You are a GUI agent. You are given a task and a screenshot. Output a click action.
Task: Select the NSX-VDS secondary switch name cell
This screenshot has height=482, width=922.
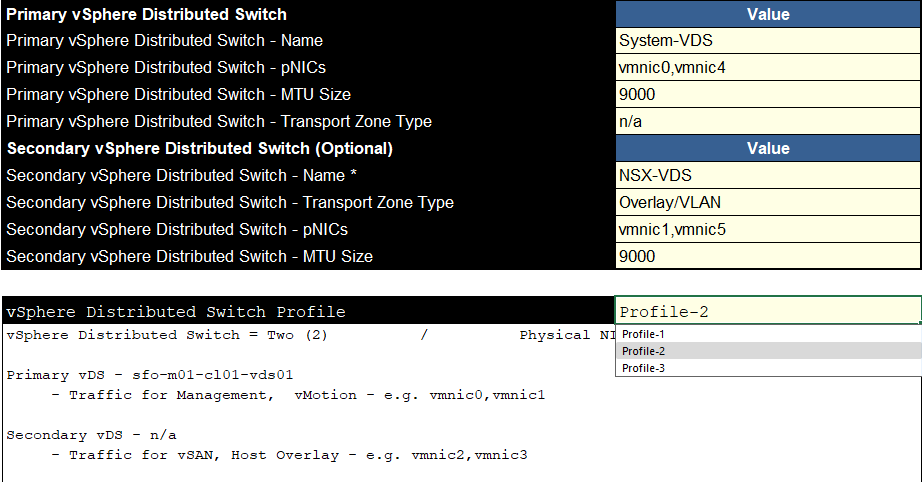(768, 175)
